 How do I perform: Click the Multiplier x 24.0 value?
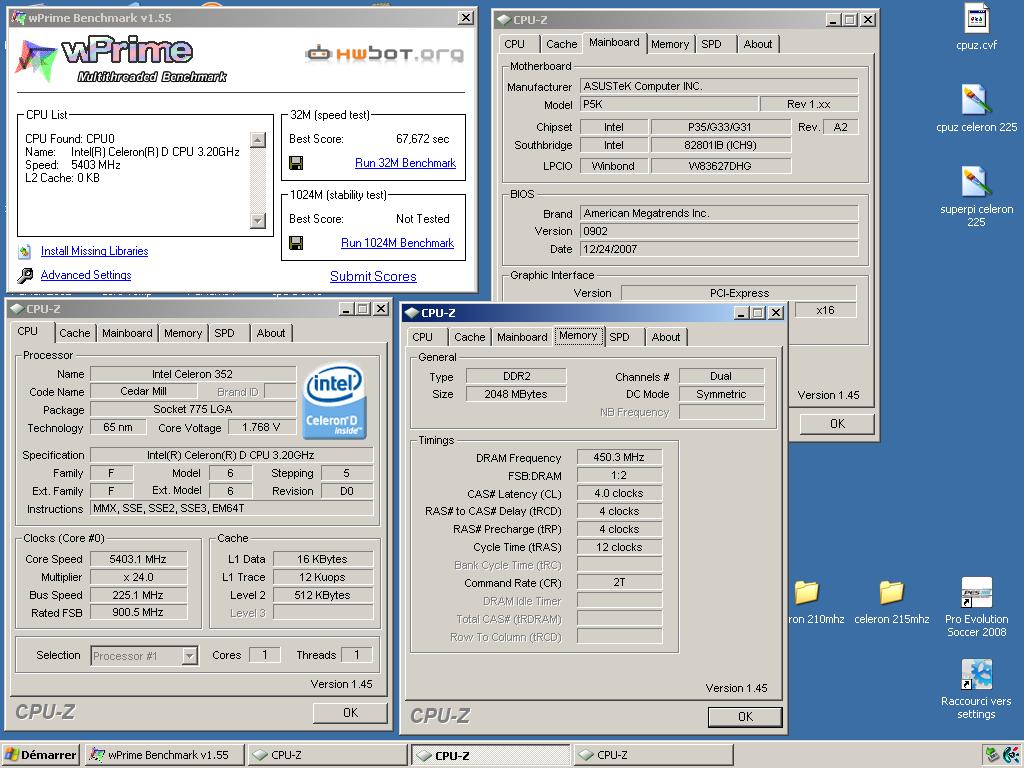pos(138,577)
